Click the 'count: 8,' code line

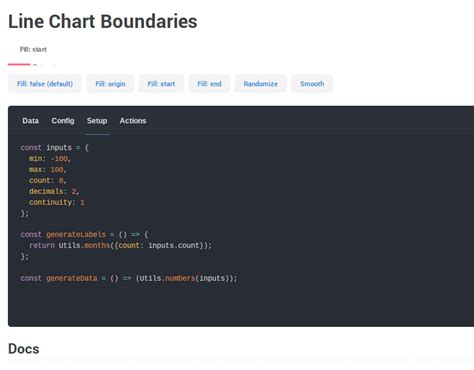[x=48, y=181]
